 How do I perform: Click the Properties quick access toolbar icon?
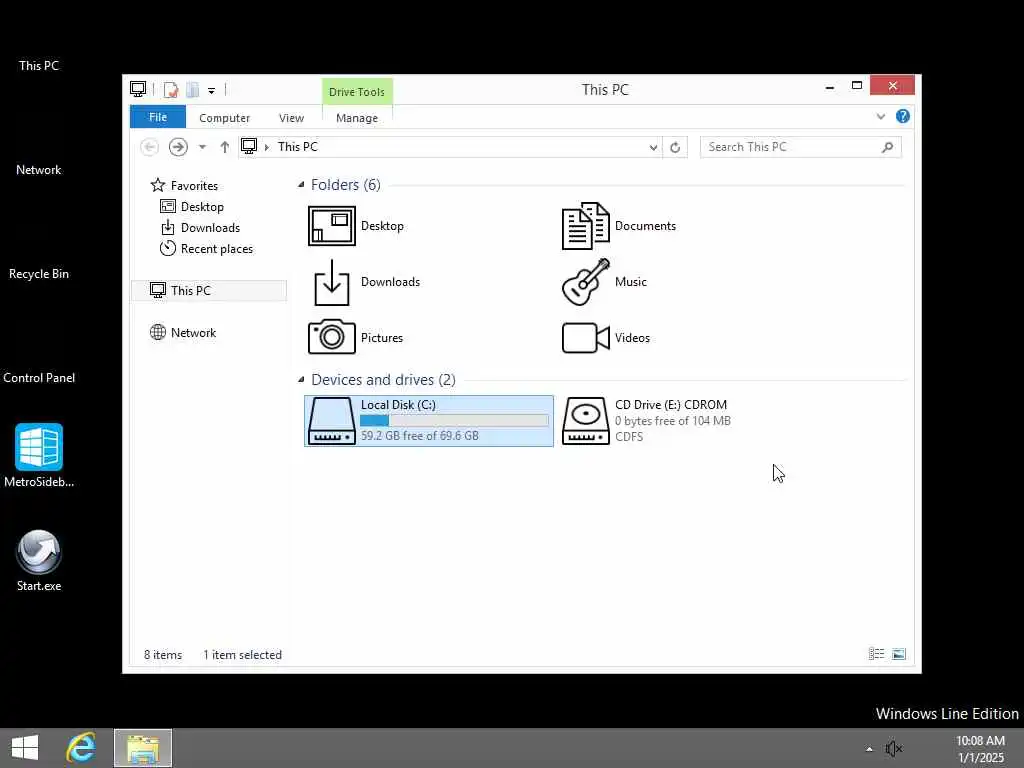170,89
